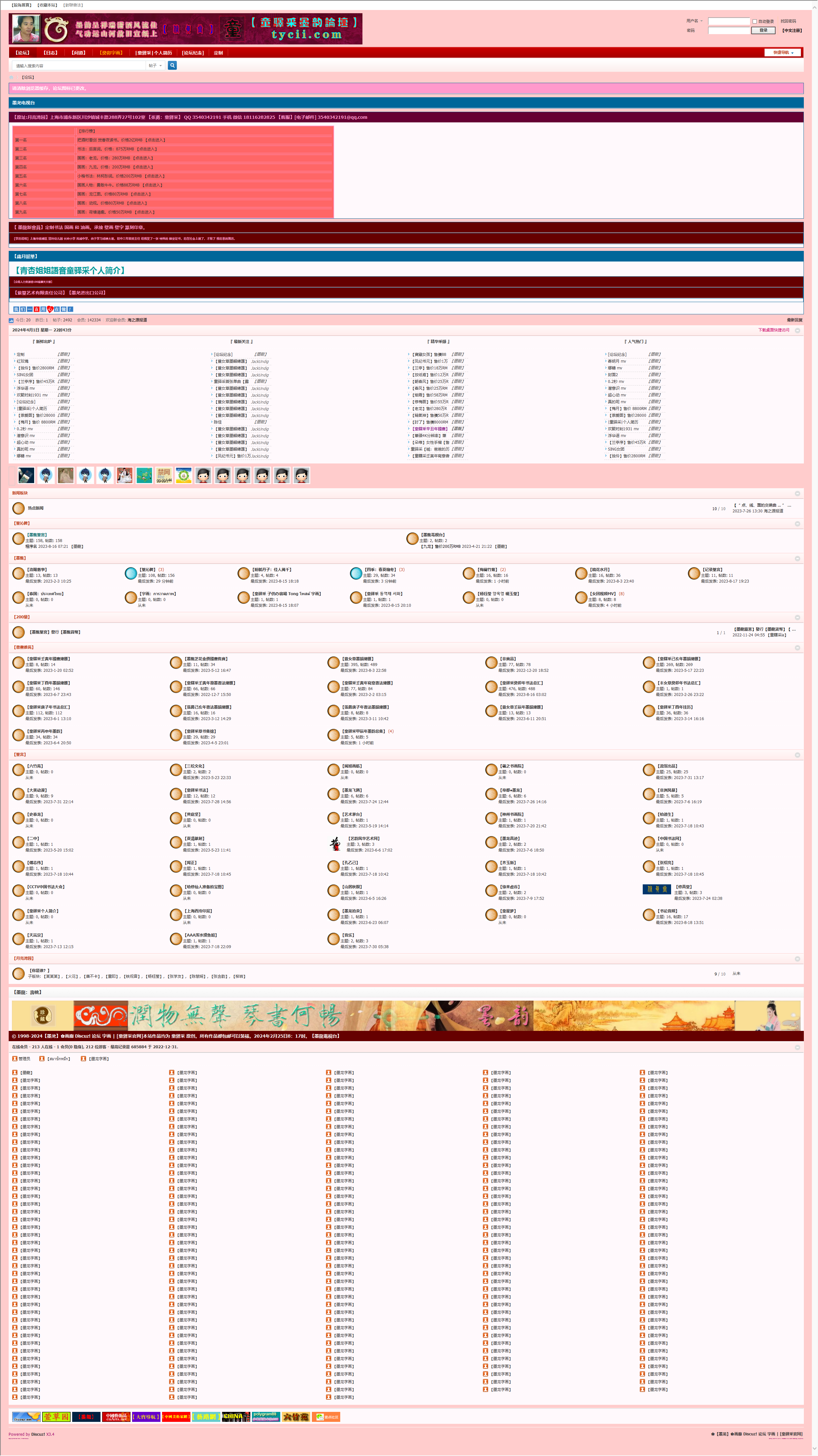Click the red calligraphy icon beside 【艺韵风华艺术网】
The height and width of the screenshot is (1456, 818).
335,844
